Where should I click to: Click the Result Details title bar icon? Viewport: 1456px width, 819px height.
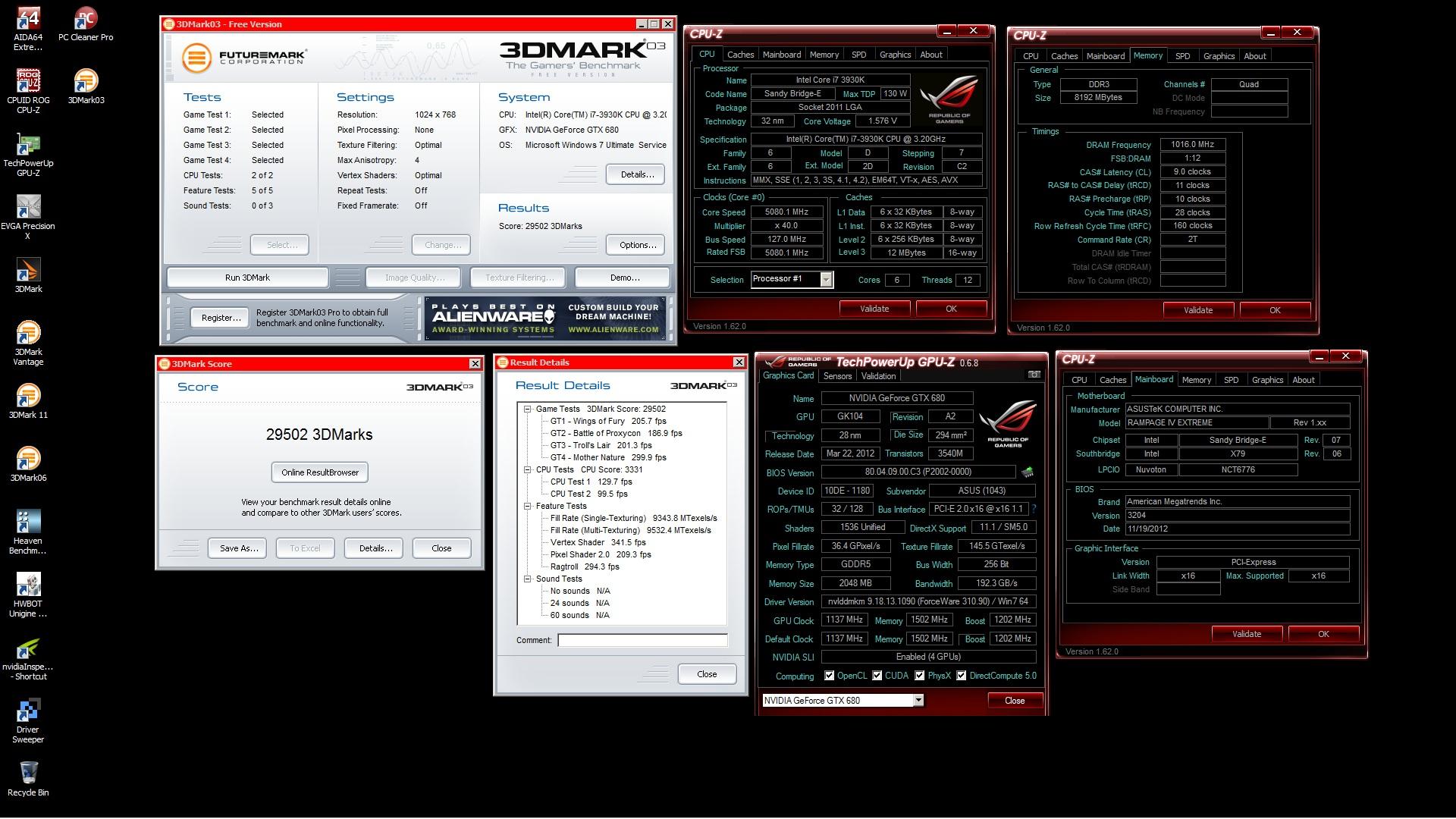pyautogui.click(x=502, y=362)
